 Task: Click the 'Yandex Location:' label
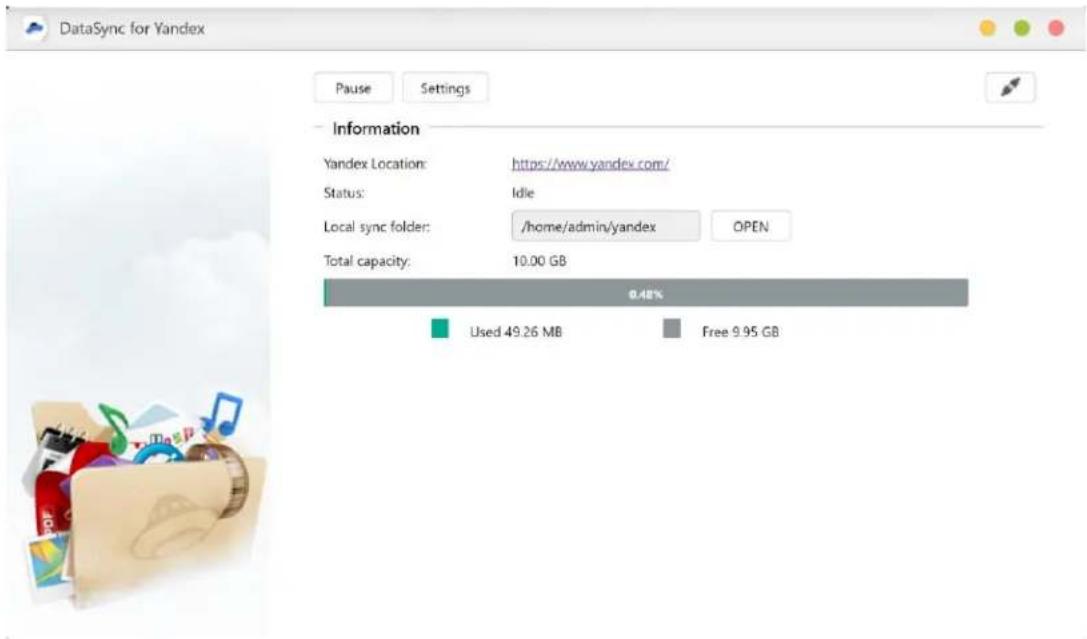tap(374, 164)
